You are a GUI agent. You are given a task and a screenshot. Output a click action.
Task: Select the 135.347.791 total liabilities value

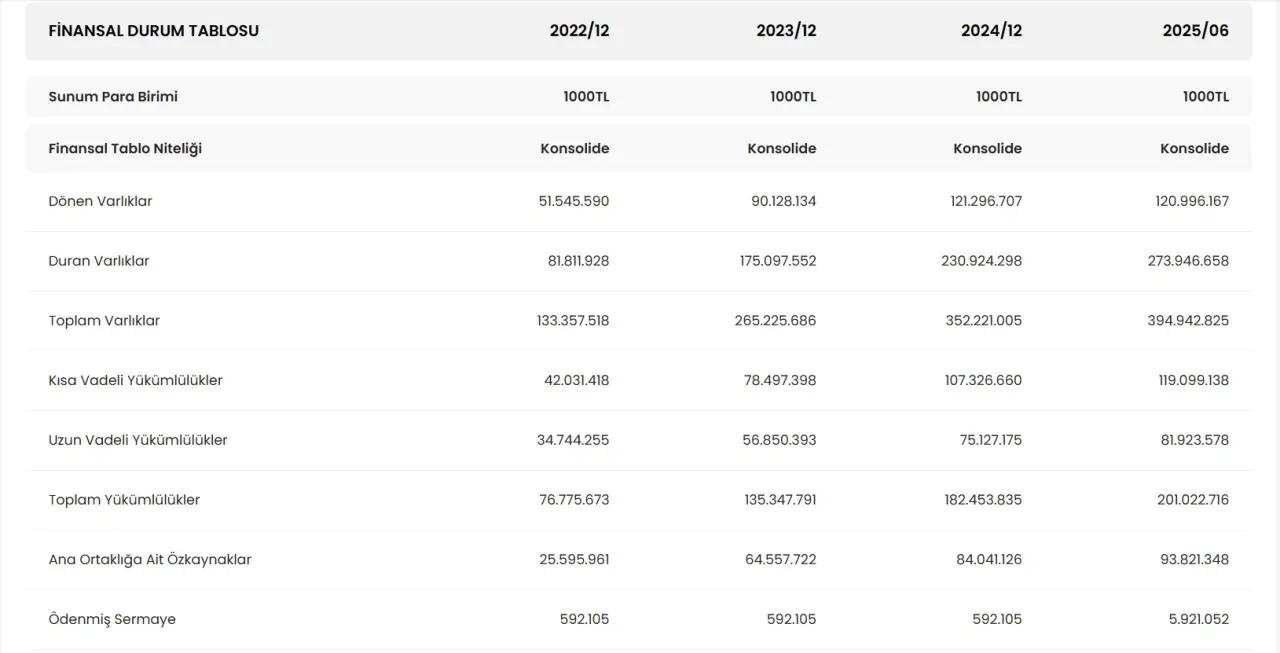coord(775,500)
